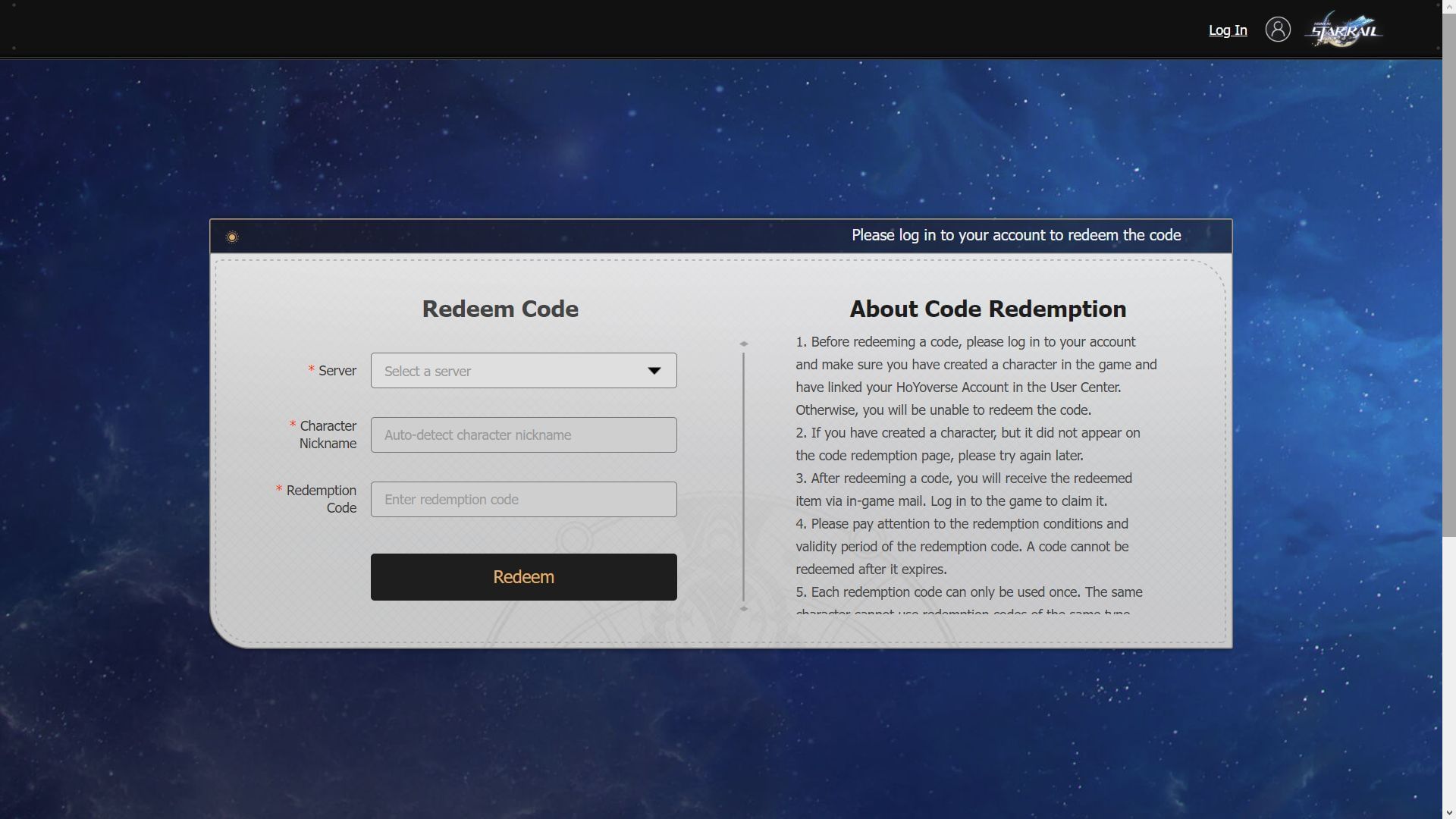This screenshot has height=819, width=1456.
Task: Click the black triangle dropdown arrow
Action: 654,371
